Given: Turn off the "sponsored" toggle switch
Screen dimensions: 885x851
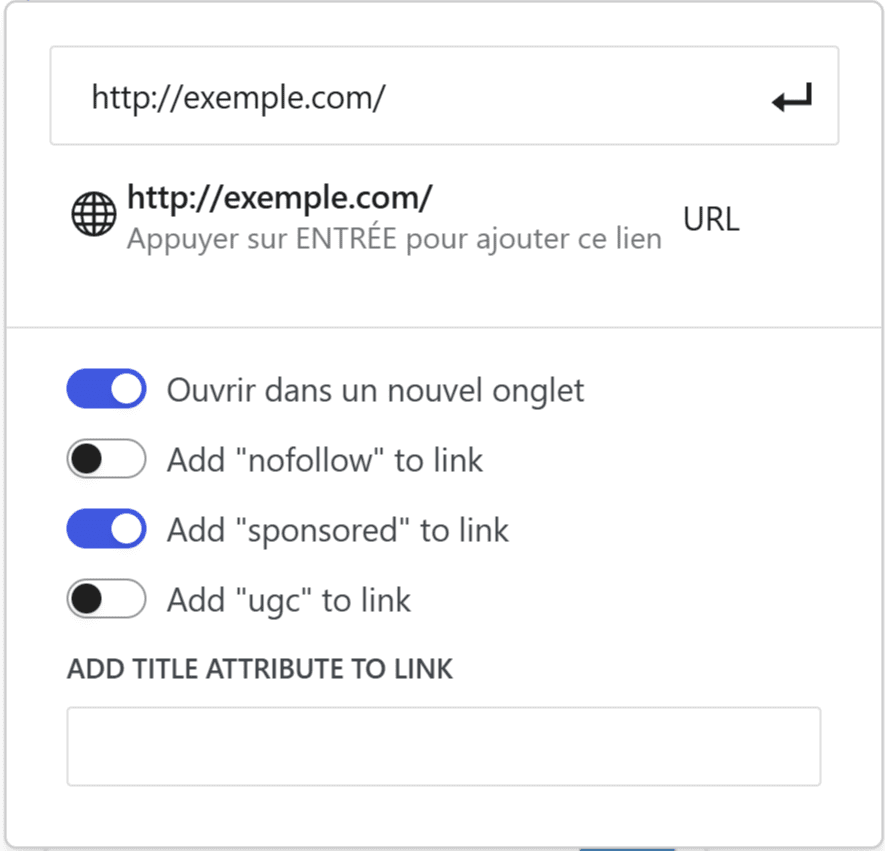Looking at the screenshot, I should point(106,529).
